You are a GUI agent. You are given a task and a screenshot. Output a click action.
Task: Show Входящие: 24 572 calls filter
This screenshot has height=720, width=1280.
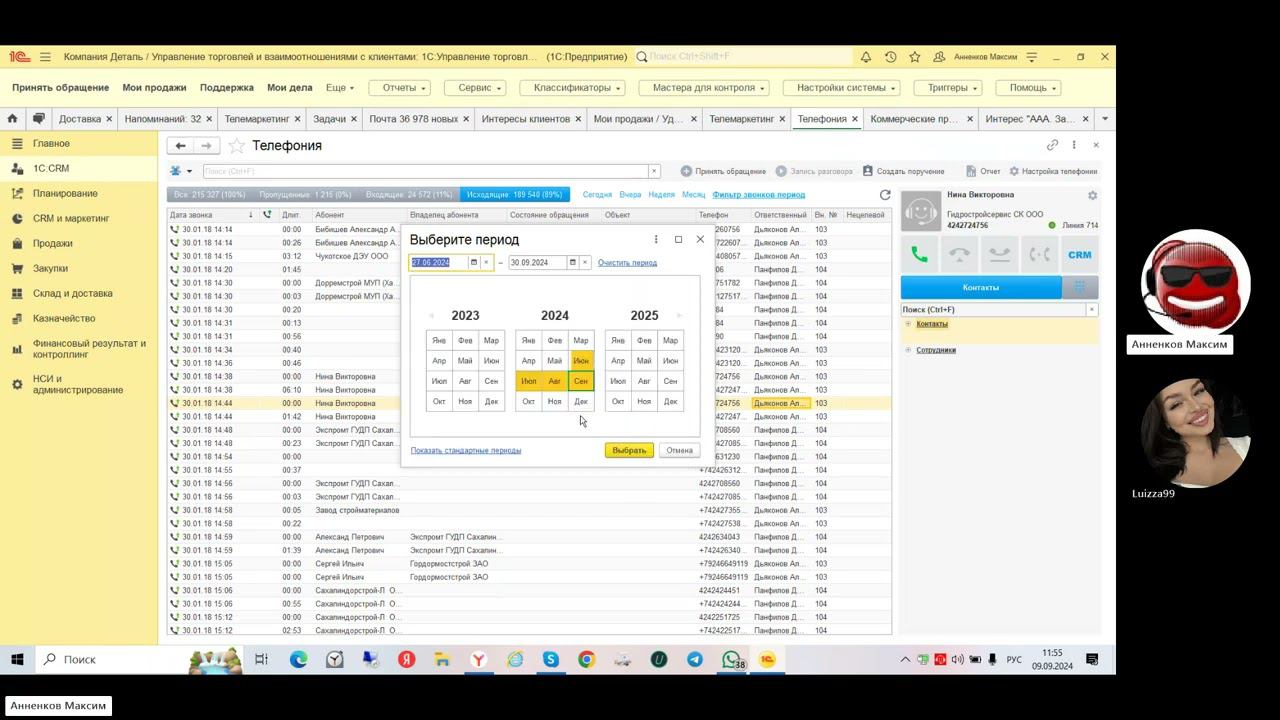[409, 195]
